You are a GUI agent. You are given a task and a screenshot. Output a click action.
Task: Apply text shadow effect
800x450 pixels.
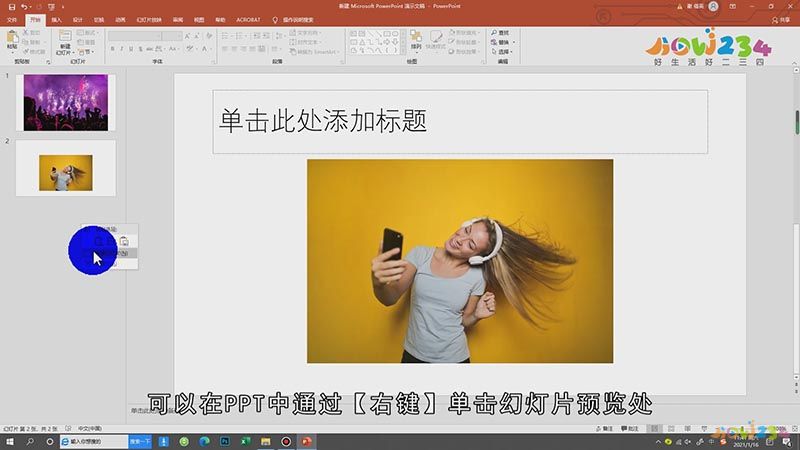(140, 49)
